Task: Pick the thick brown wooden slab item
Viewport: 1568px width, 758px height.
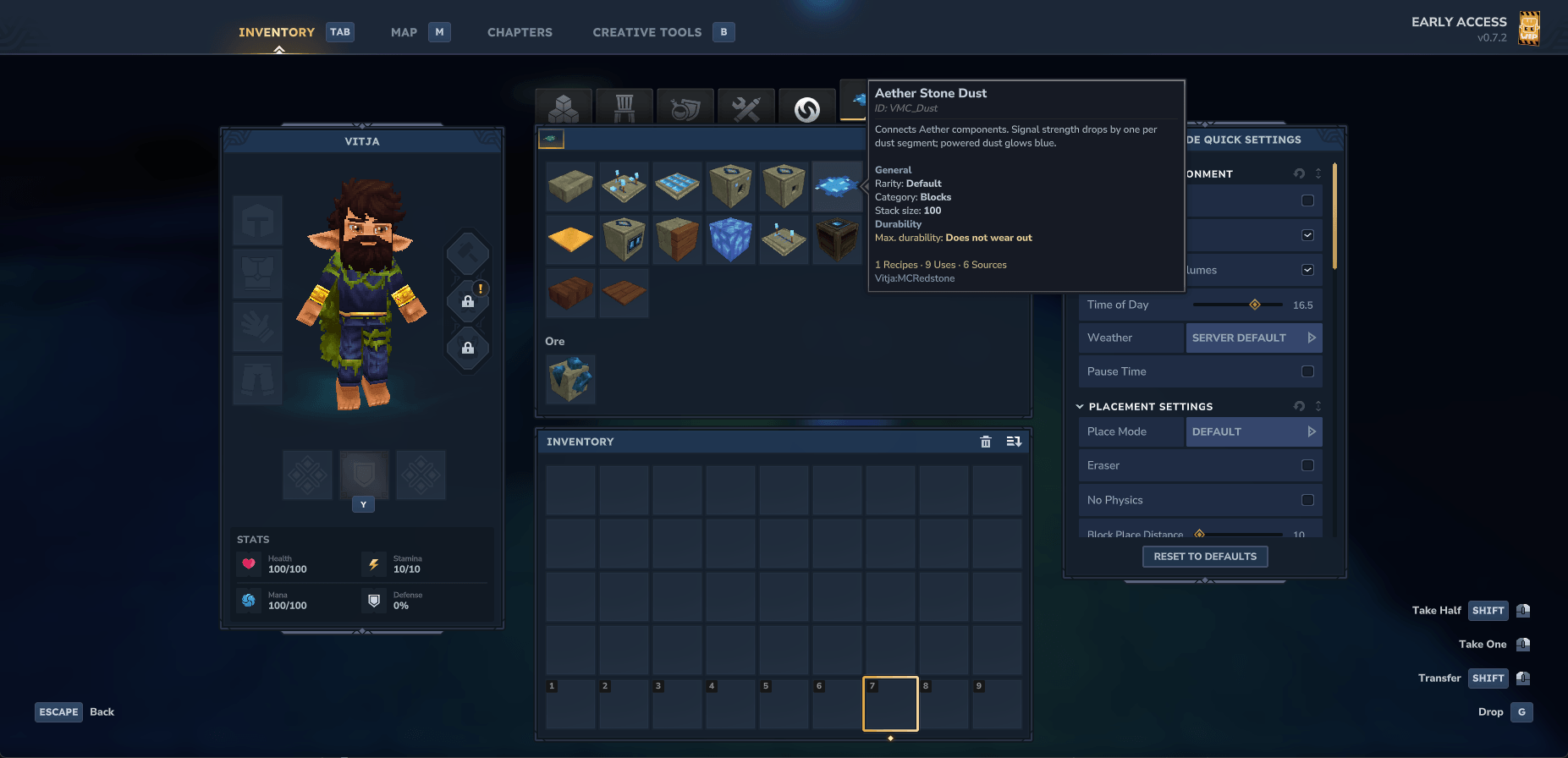Action: (571, 293)
